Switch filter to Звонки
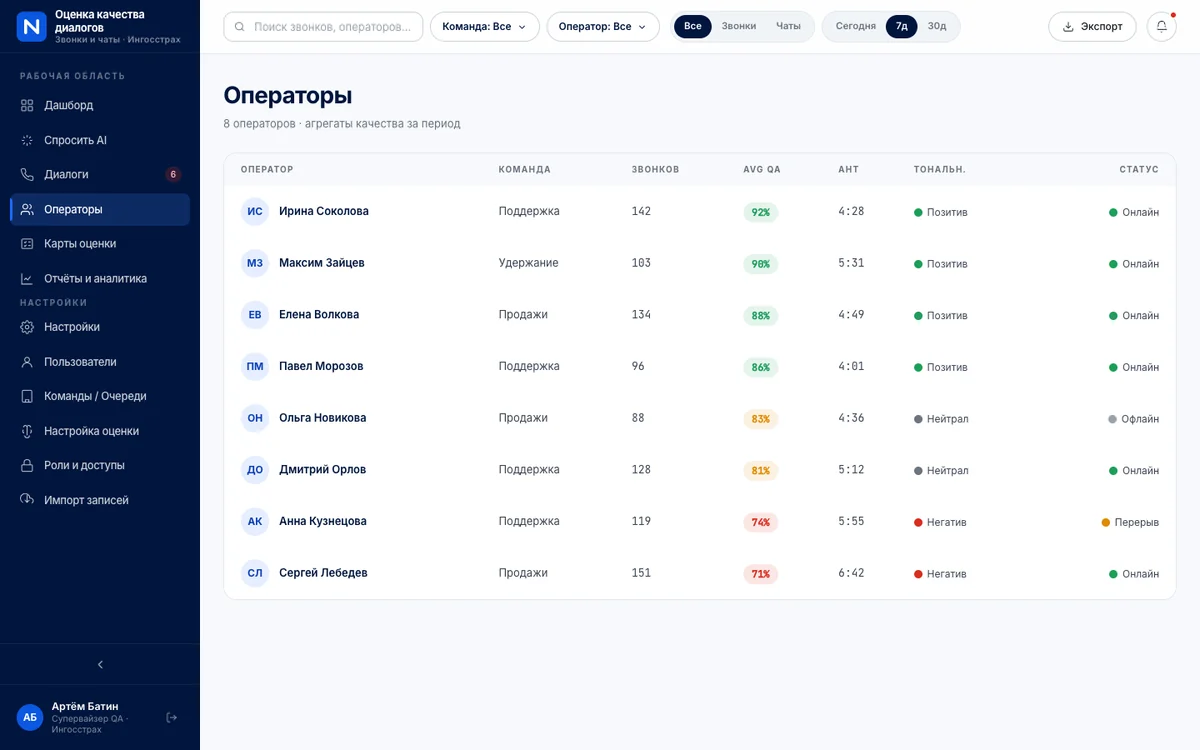Viewport: 1200px width, 750px height. point(739,26)
